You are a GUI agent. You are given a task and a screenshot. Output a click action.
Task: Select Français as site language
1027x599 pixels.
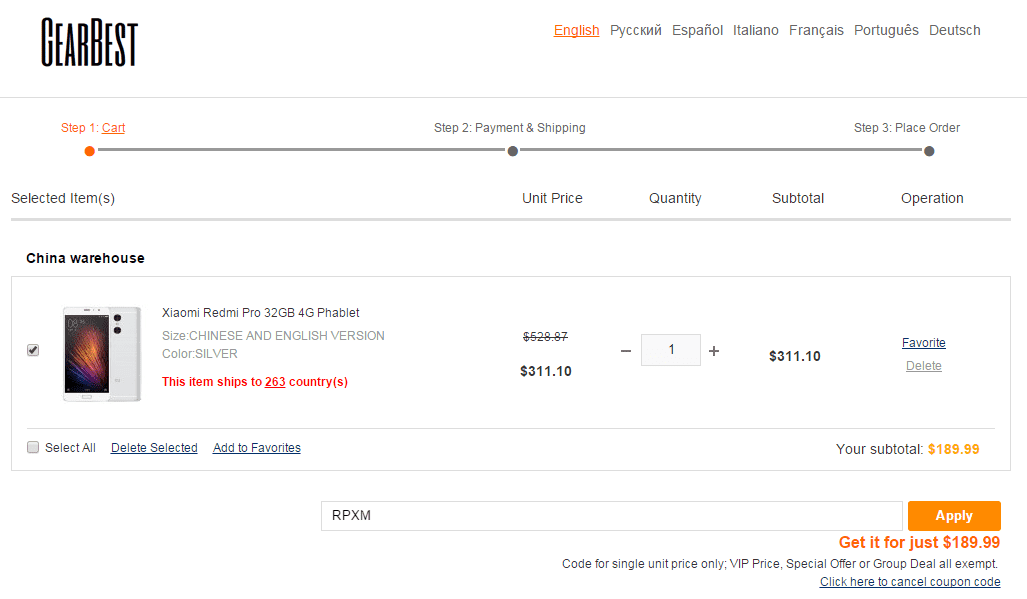816,30
